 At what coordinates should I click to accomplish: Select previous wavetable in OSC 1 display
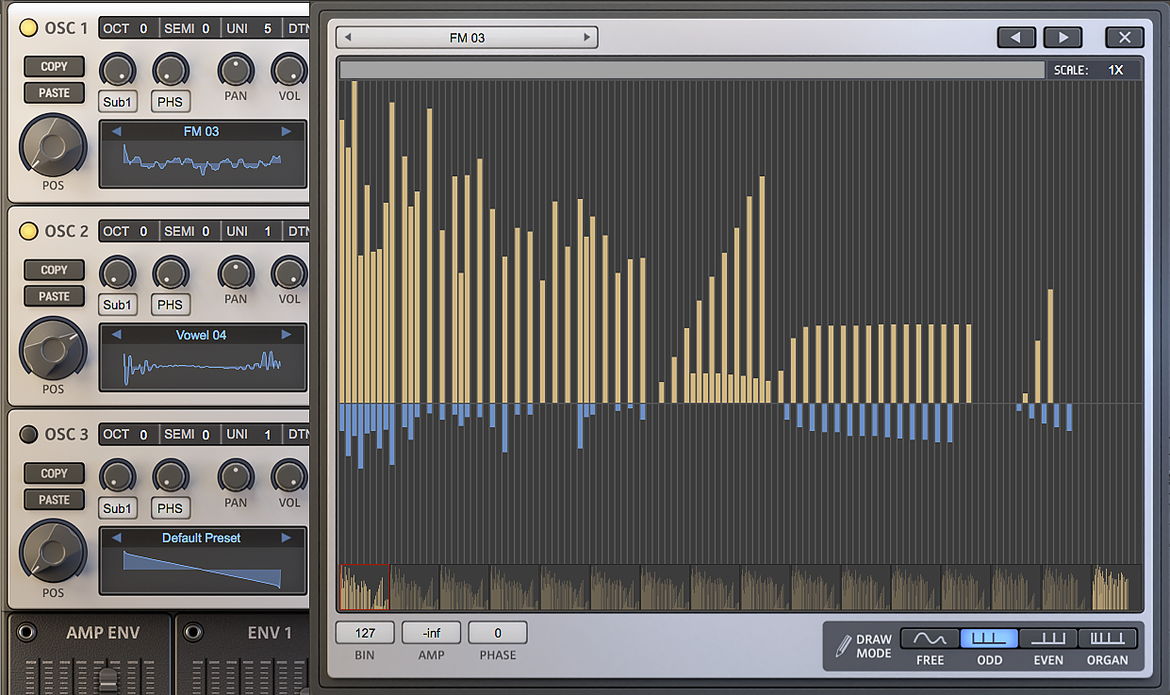(116, 131)
